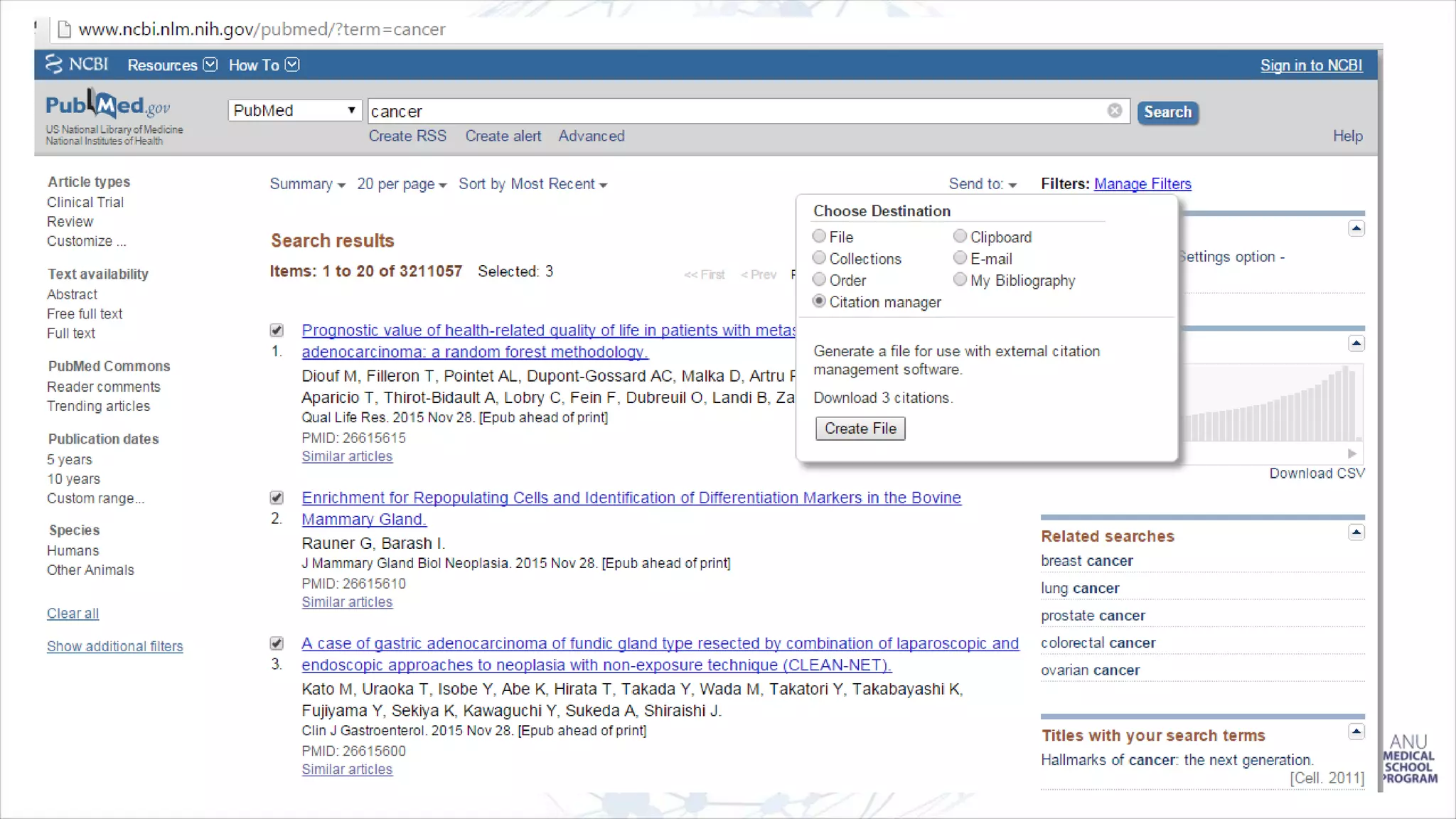Screen dimensions: 1456x819
Task: Click Create alert link
Action: tap(503, 136)
